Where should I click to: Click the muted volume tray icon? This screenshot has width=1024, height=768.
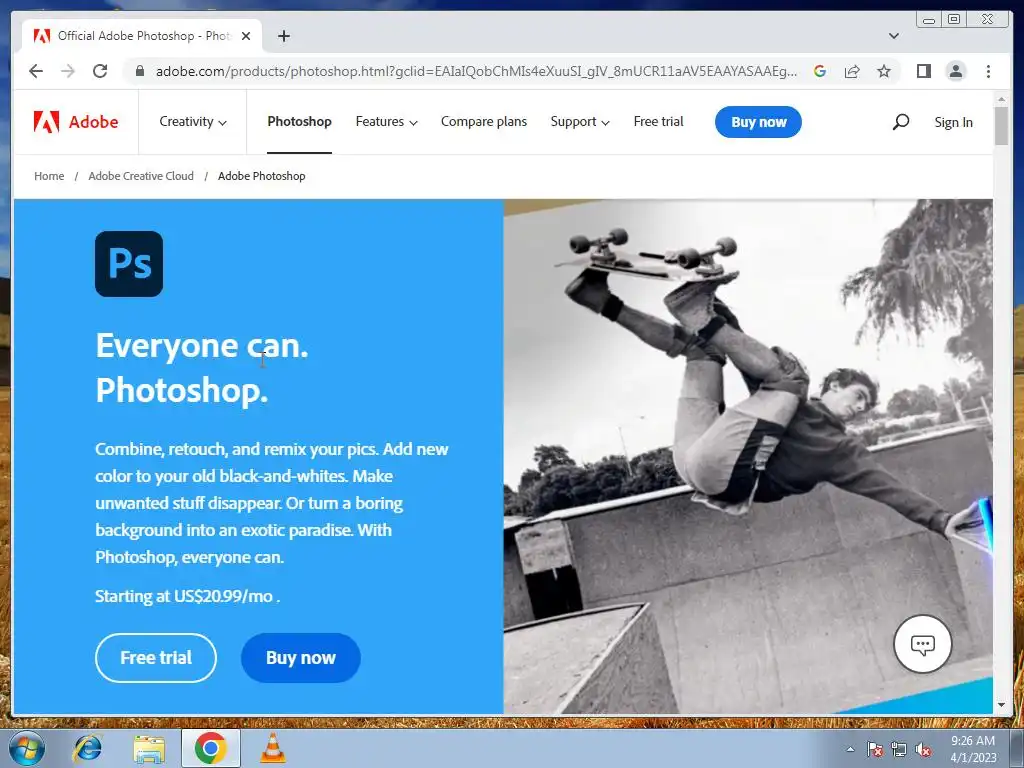tap(923, 750)
